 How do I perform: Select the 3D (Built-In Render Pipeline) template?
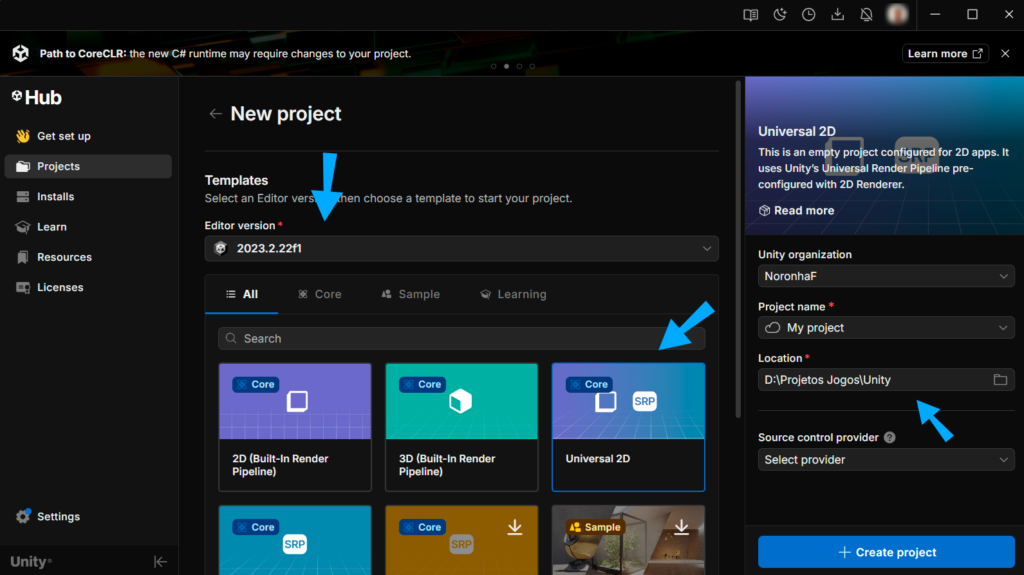point(462,427)
